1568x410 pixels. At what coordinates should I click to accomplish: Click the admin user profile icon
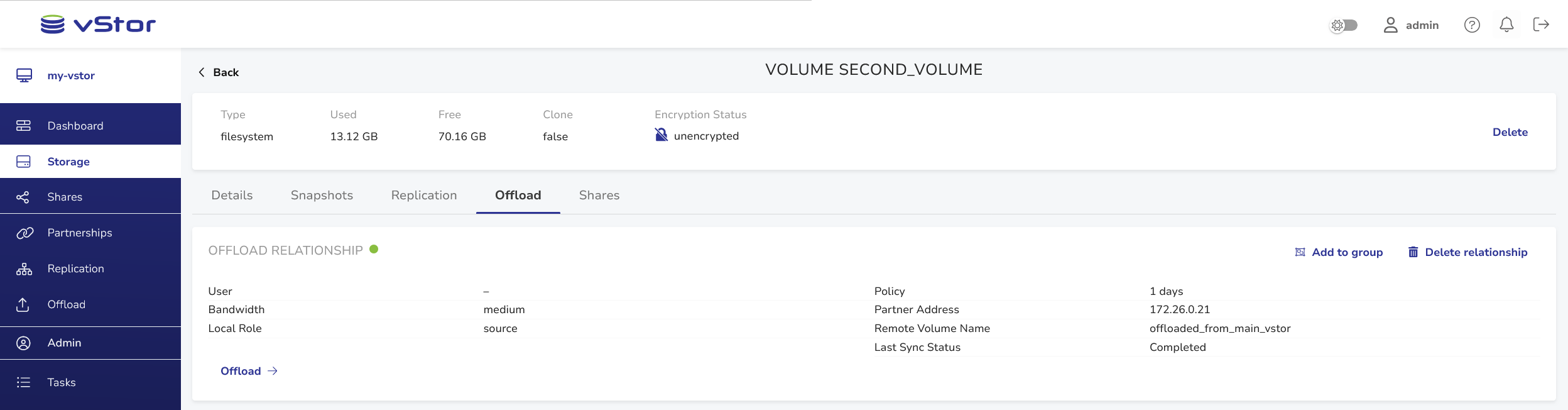[x=1390, y=25]
